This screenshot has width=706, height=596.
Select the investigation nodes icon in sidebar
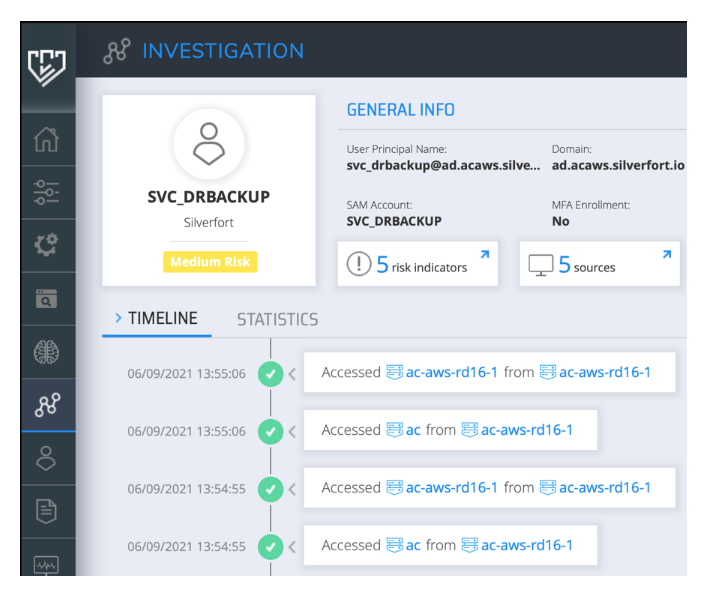pyautogui.click(x=47, y=404)
